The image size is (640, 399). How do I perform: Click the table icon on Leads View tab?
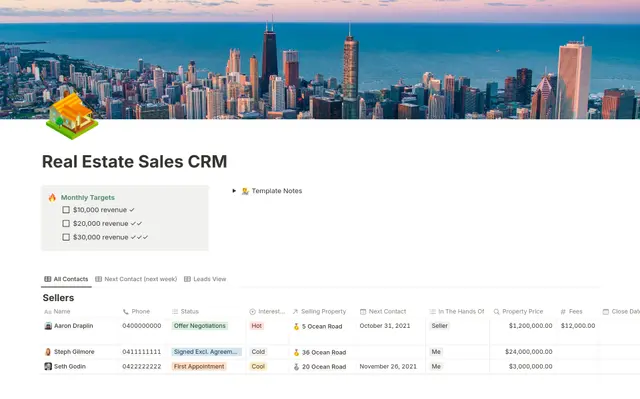(x=187, y=279)
